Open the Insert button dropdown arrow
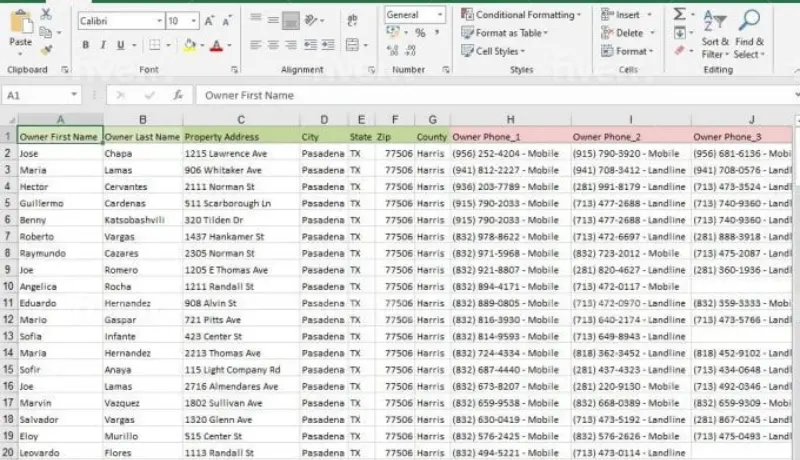 649,15
